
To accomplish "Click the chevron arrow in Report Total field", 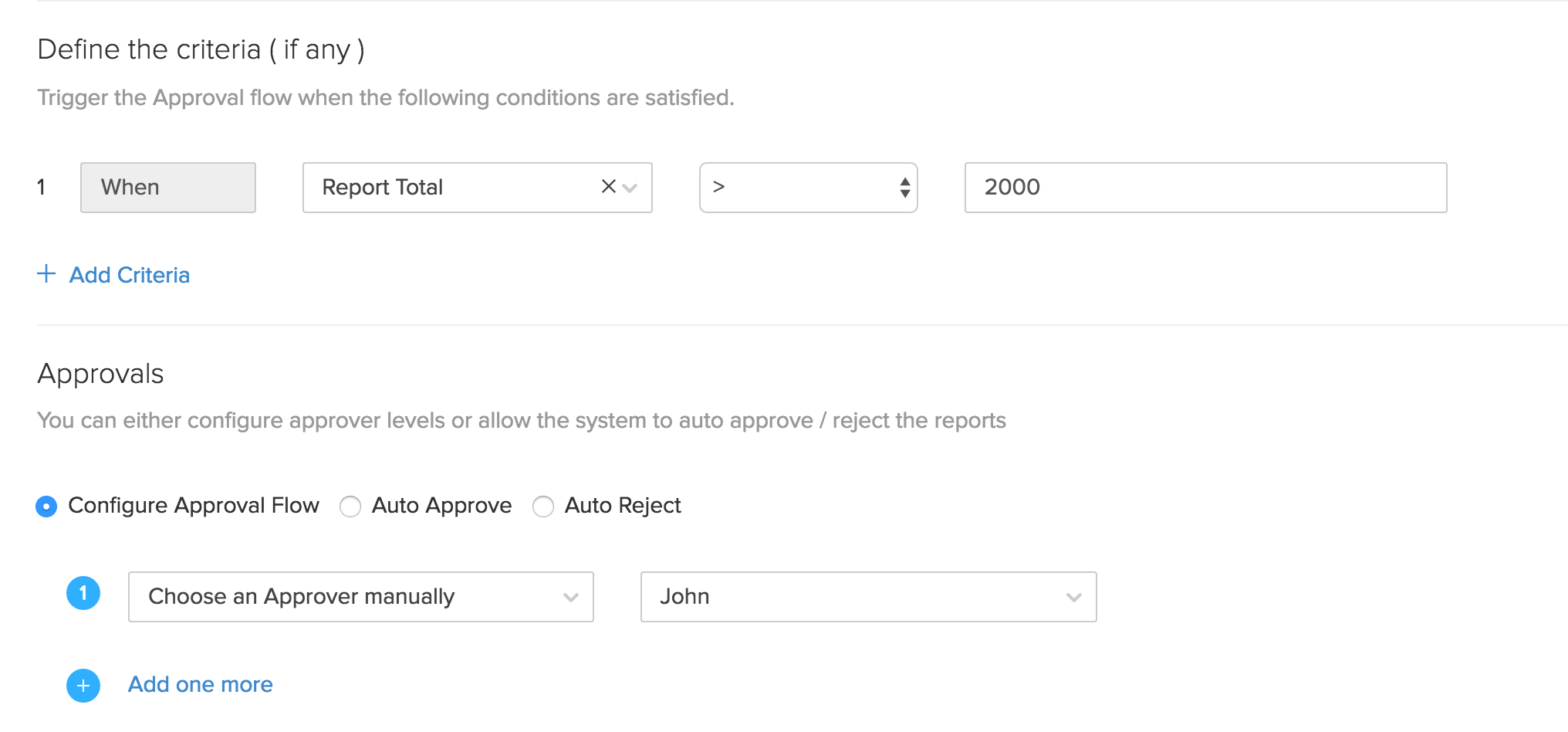I will 630,188.
